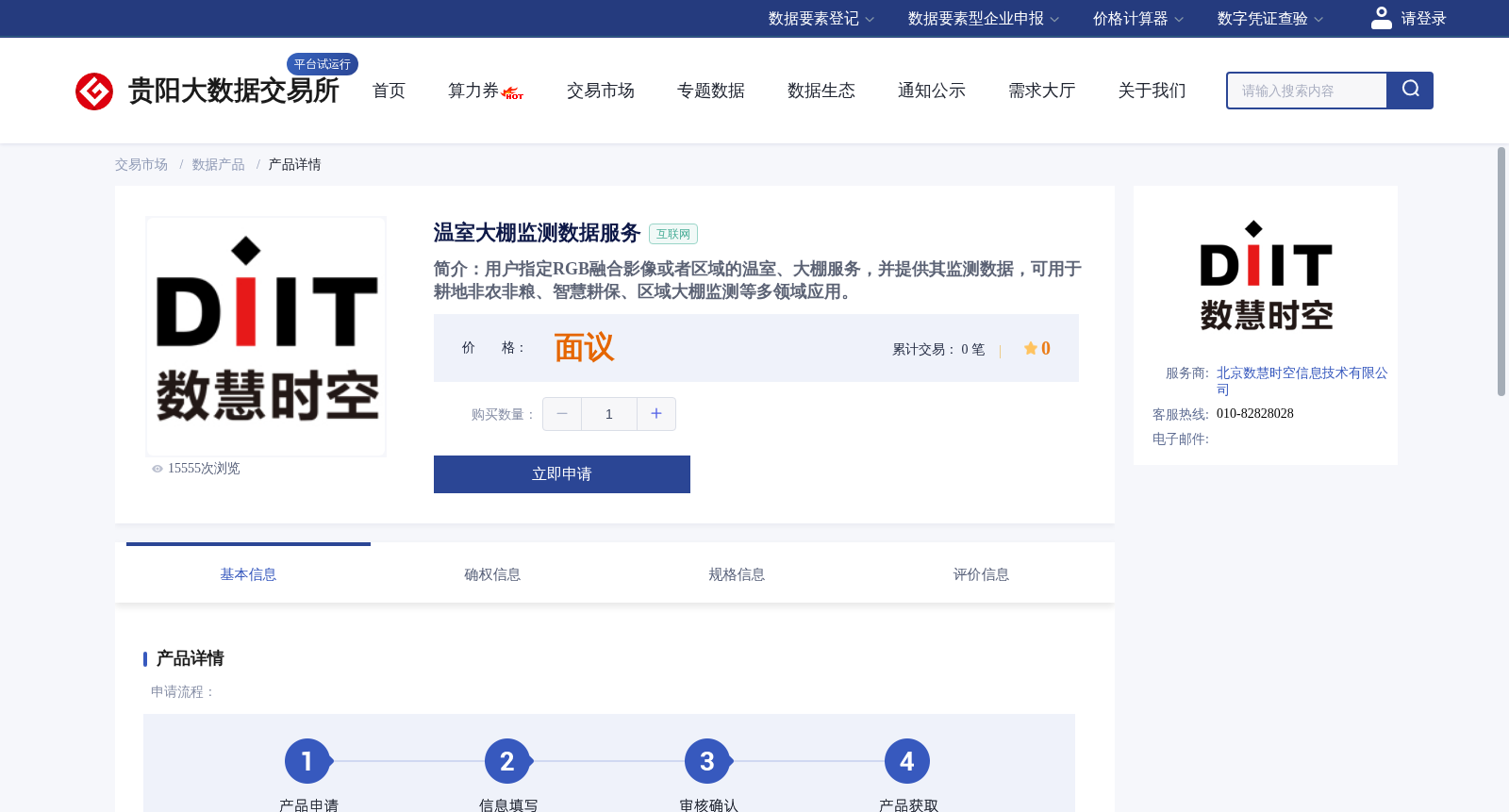Click the provider DIIT logo in sidebar
The height and width of the screenshot is (812, 1509).
click(x=1266, y=276)
